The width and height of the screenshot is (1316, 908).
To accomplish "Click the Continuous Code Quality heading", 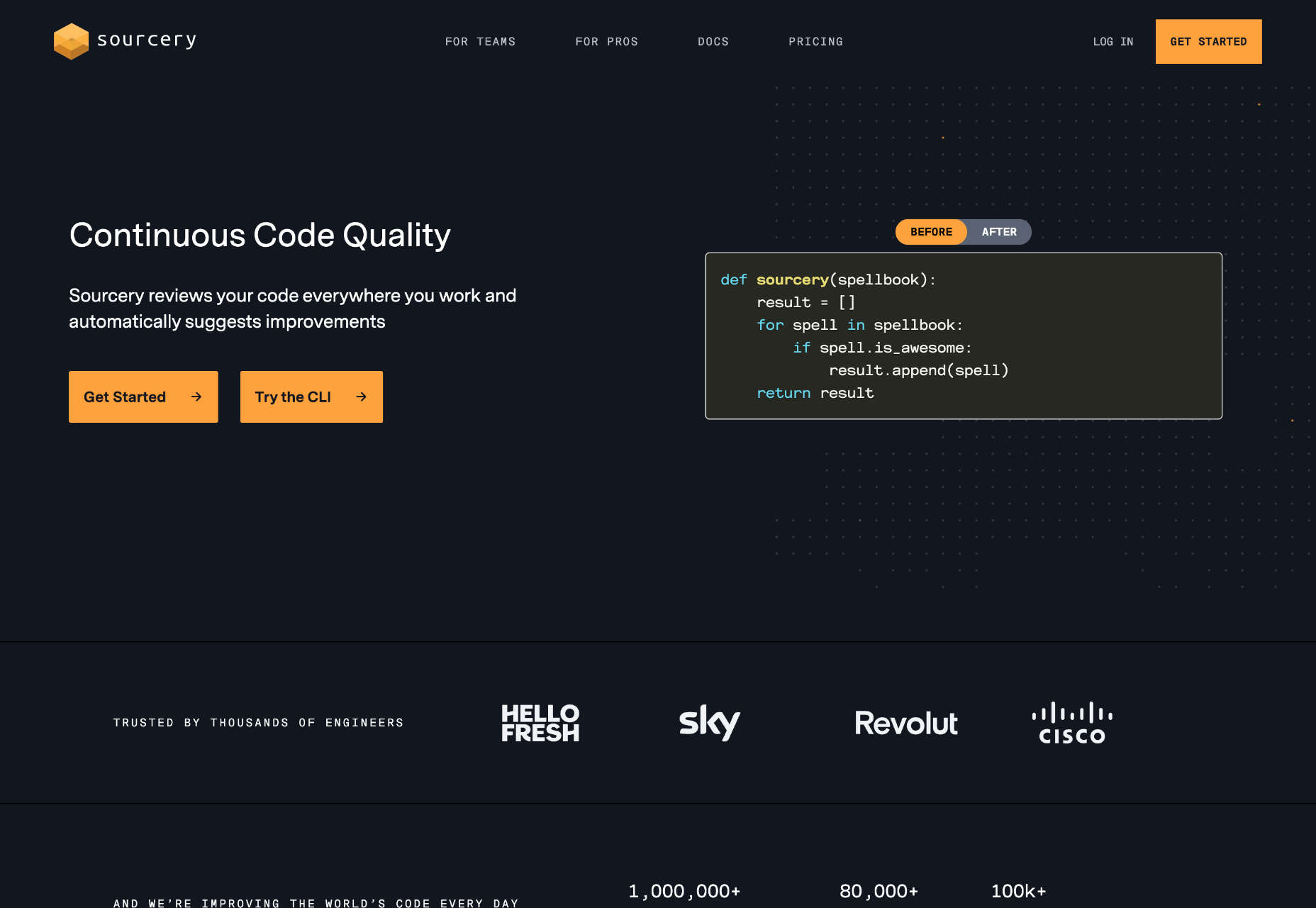I will tap(260, 236).
